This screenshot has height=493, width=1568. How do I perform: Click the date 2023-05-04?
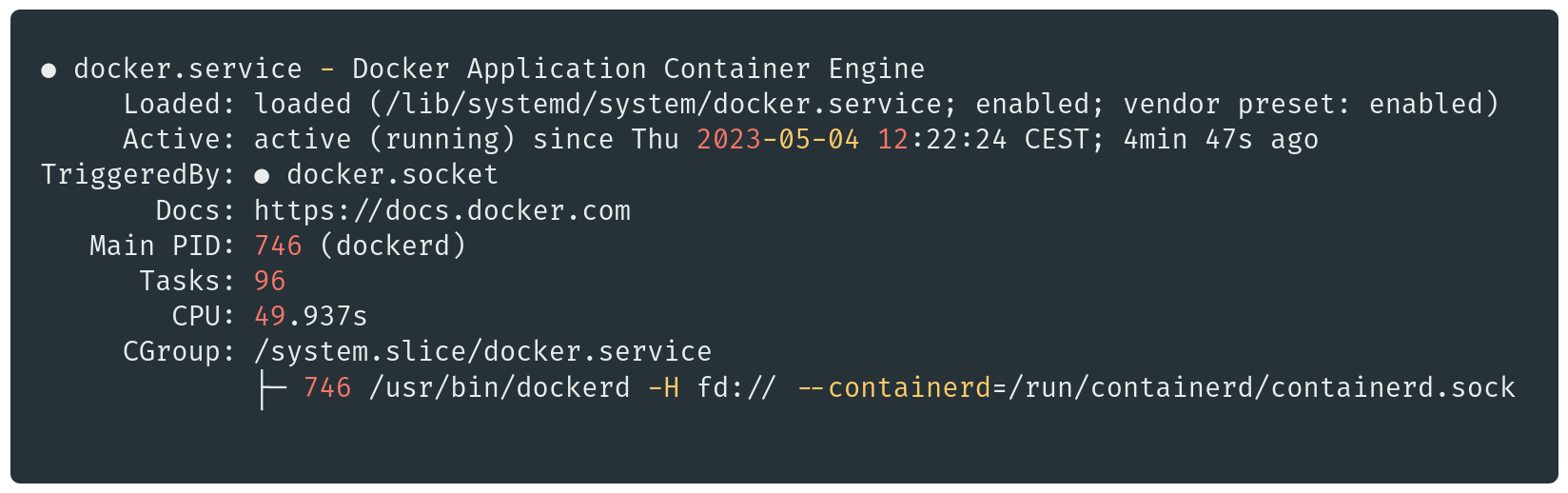click(777, 140)
